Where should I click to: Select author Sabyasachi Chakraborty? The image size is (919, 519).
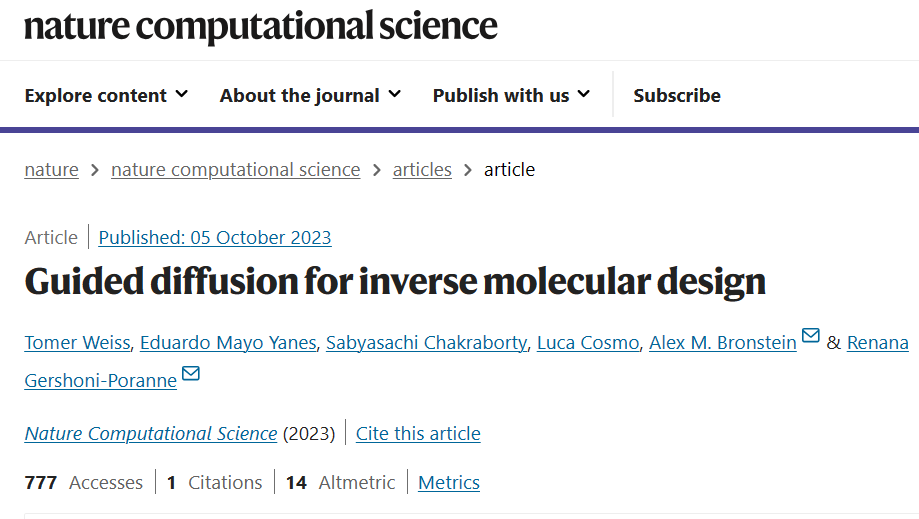point(427,343)
